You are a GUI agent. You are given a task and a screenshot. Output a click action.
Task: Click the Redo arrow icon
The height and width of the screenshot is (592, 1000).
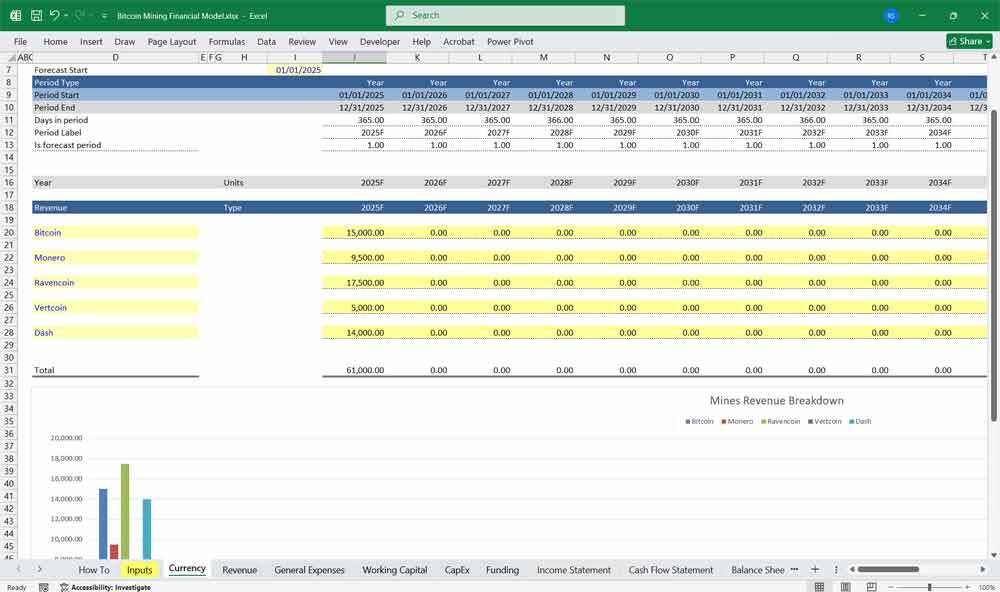click(80, 15)
